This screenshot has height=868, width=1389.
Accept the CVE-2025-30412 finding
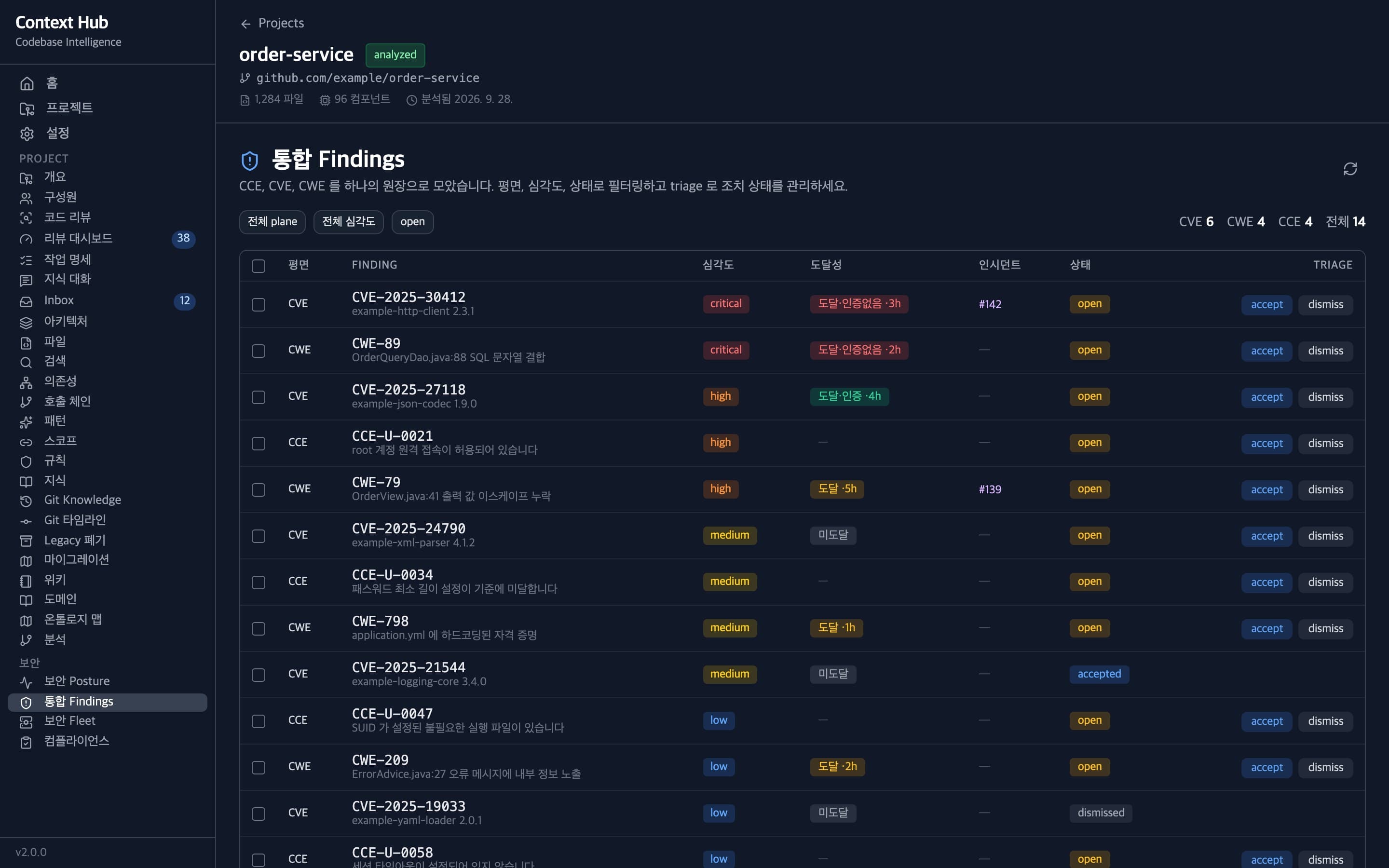pos(1266,304)
